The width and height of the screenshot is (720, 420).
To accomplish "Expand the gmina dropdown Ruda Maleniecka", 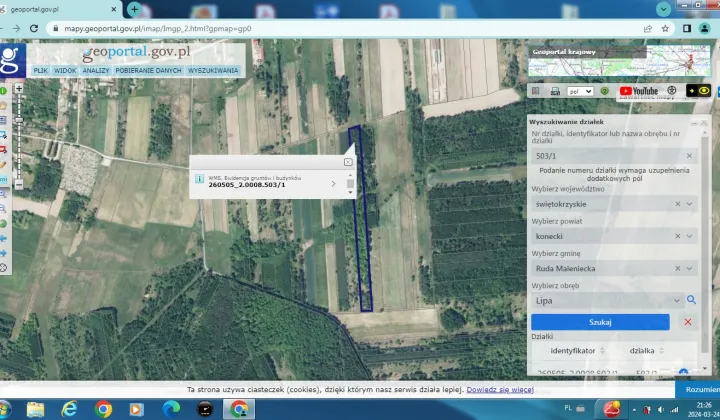I will click(690, 268).
